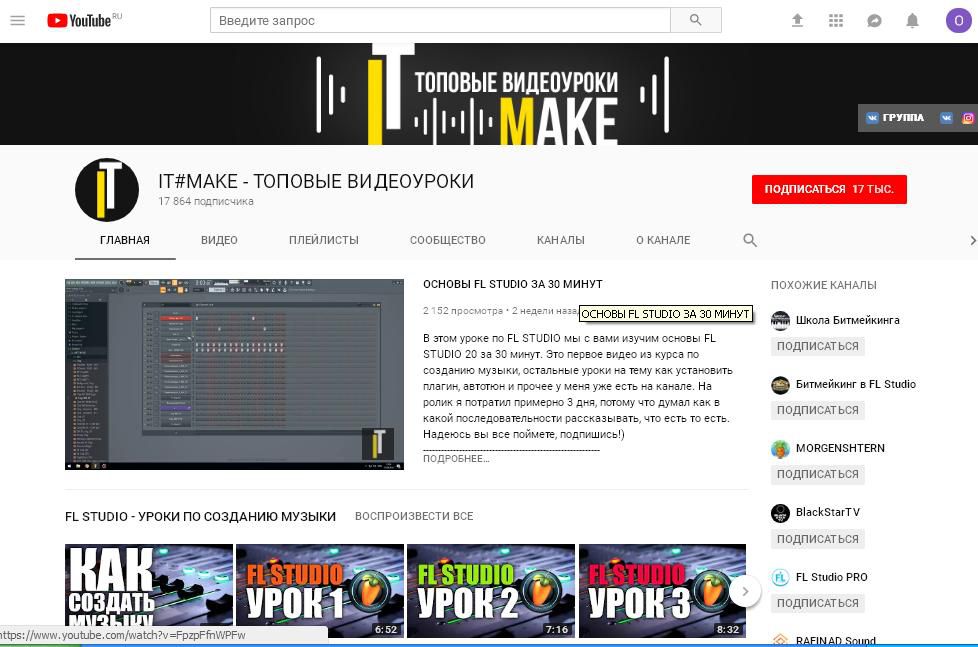Subscribe with the red Подписаться button
The width and height of the screenshot is (978, 647).
(x=829, y=189)
